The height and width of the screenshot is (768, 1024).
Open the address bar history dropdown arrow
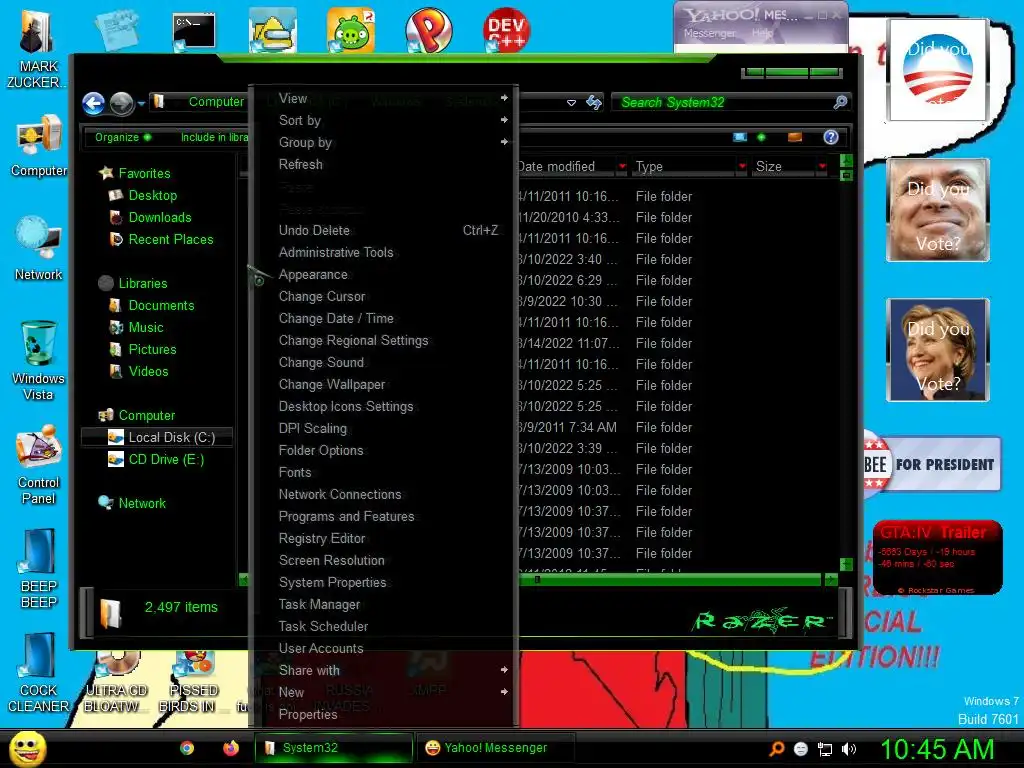[571, 103]
